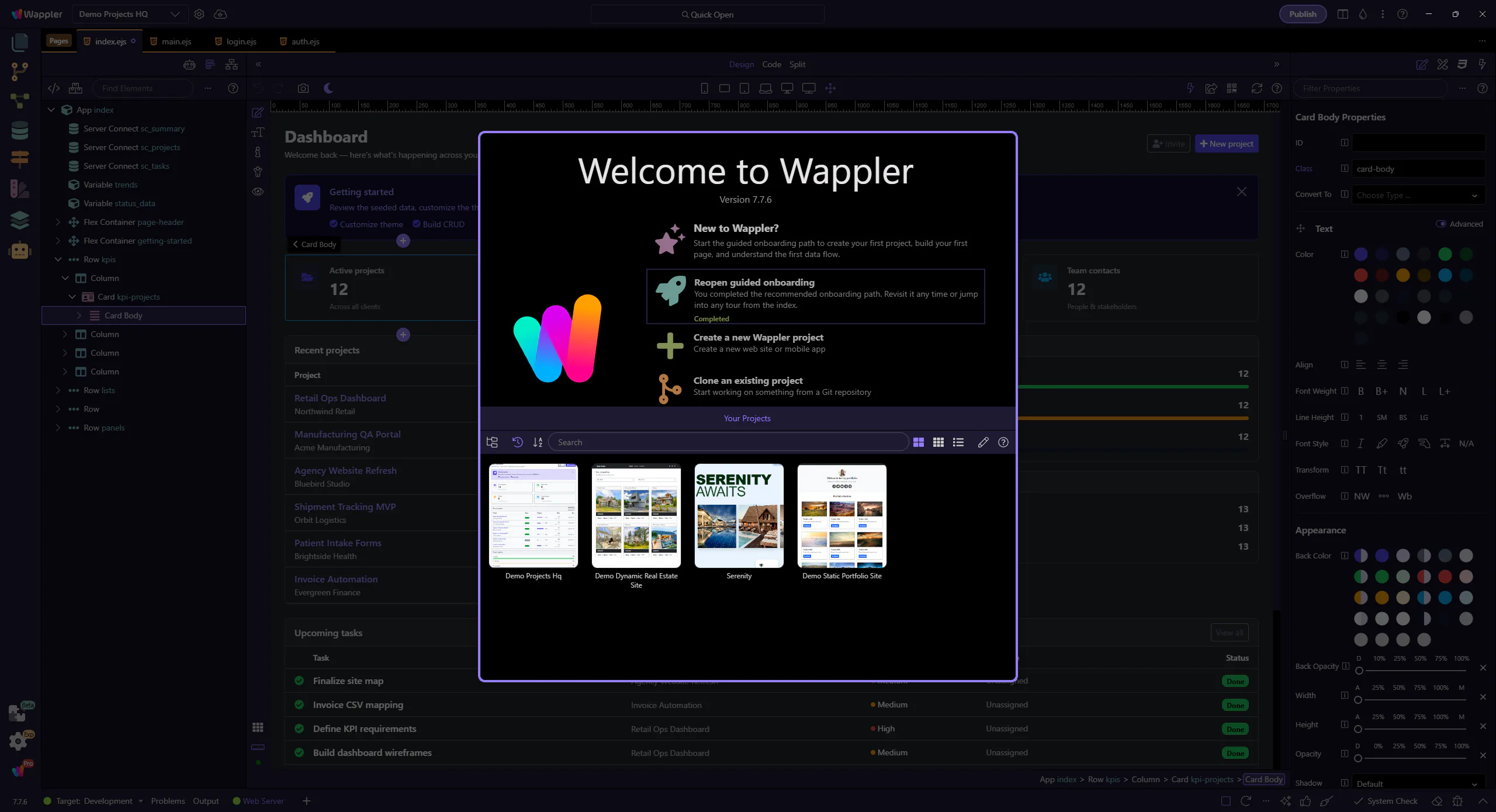Pick the red text color swatch
Screen dimensions: 1496x812
(x=1360, y=275)
